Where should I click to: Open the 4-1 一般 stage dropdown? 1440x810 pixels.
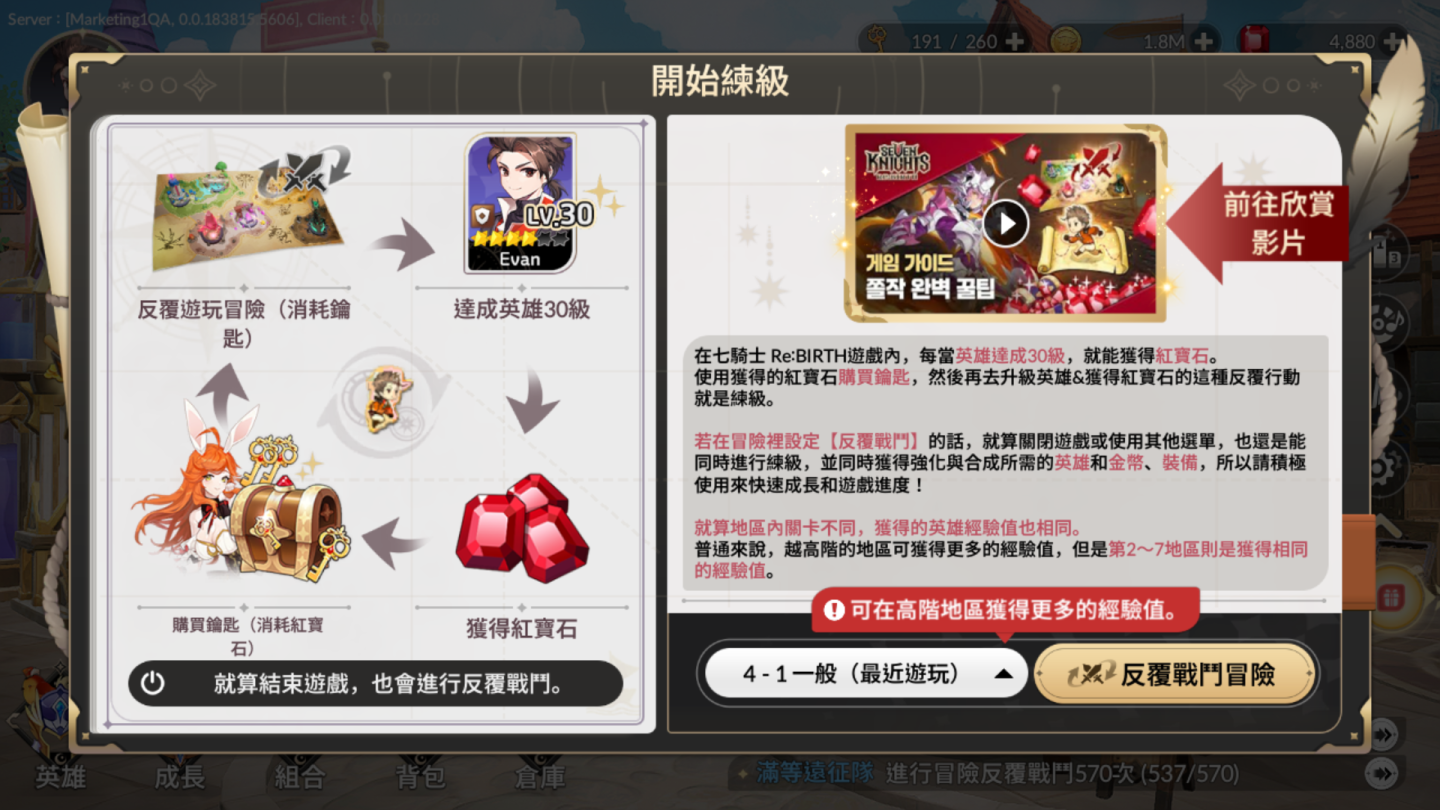(866, 674)
